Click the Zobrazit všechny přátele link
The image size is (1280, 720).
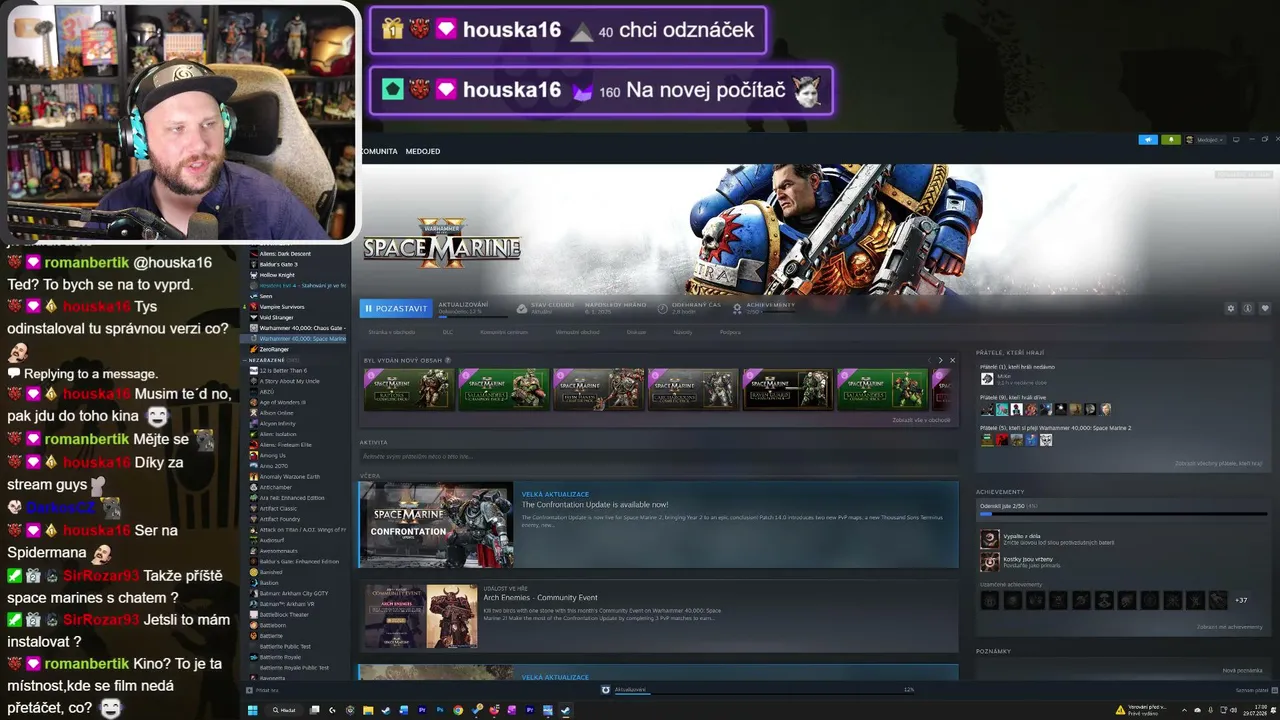point(1218,464)
